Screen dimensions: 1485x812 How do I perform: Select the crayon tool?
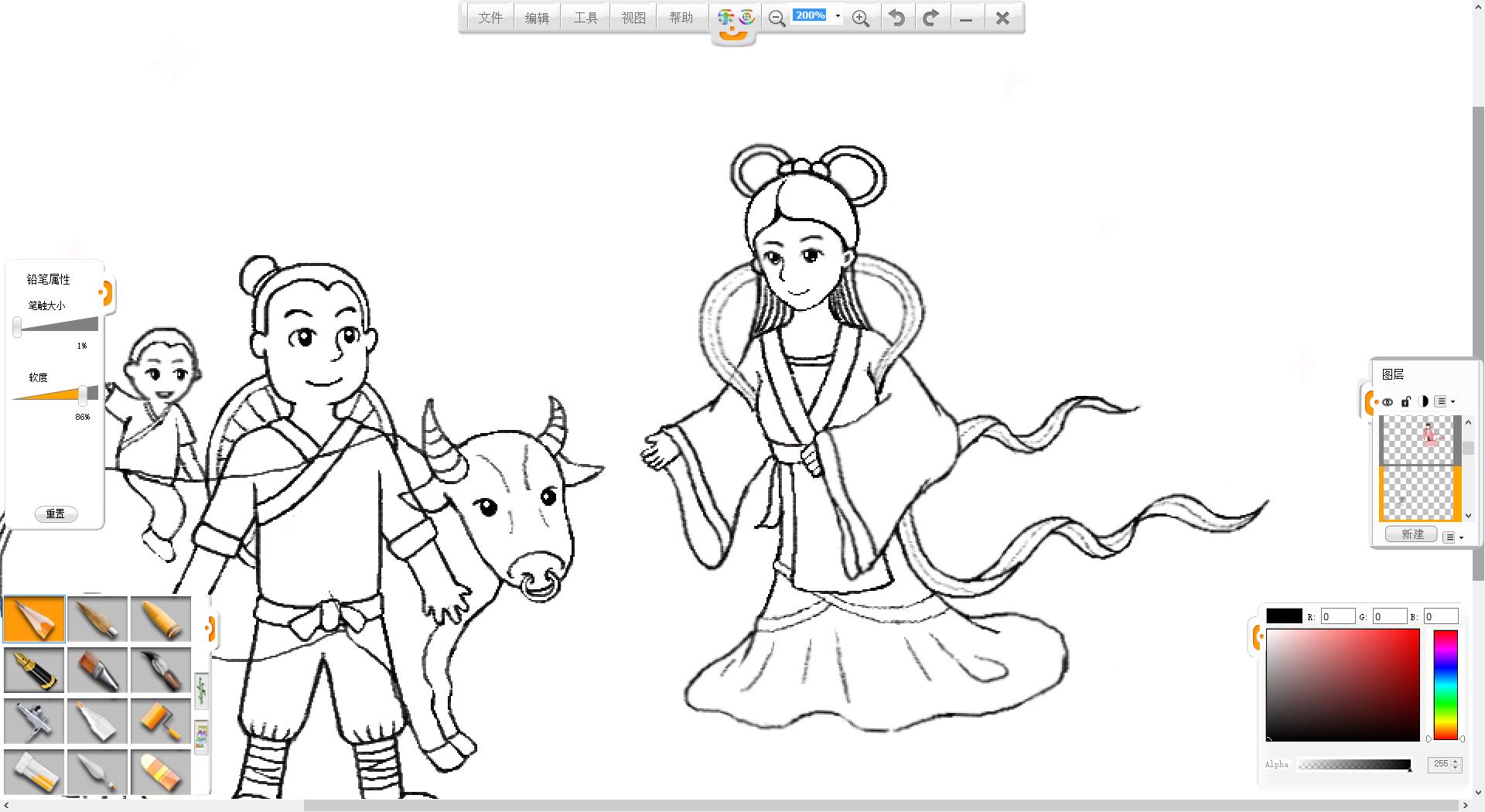(161, 619)
